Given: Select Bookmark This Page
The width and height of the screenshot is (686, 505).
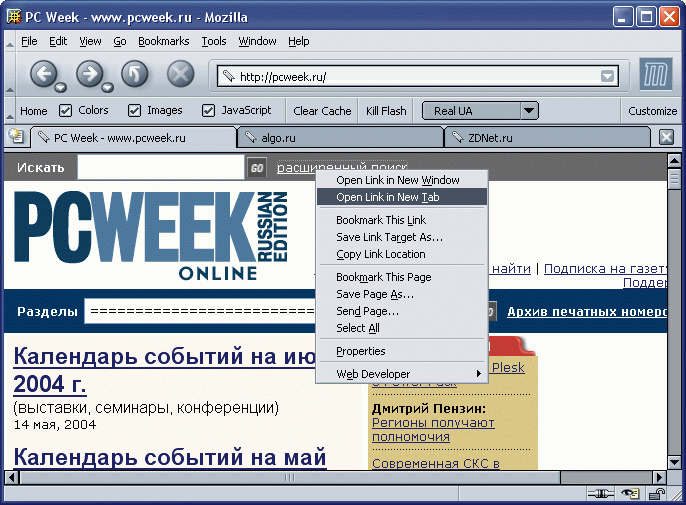Looking at the screenshot, I should pyautogui.click(x=401, y=277).
